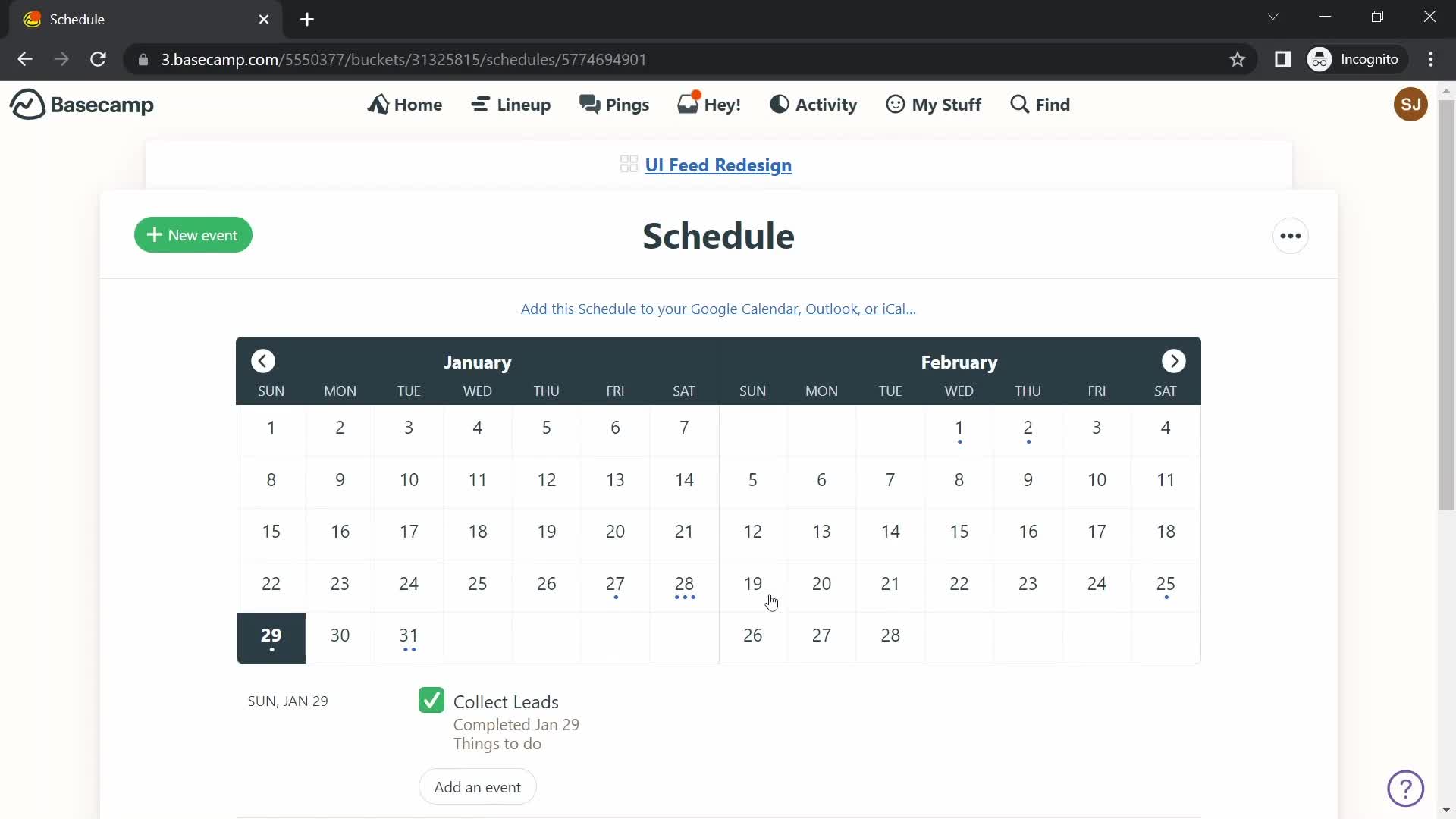Click the New event green button
This screenshot has height=819, width=1456.
point(193,235)
